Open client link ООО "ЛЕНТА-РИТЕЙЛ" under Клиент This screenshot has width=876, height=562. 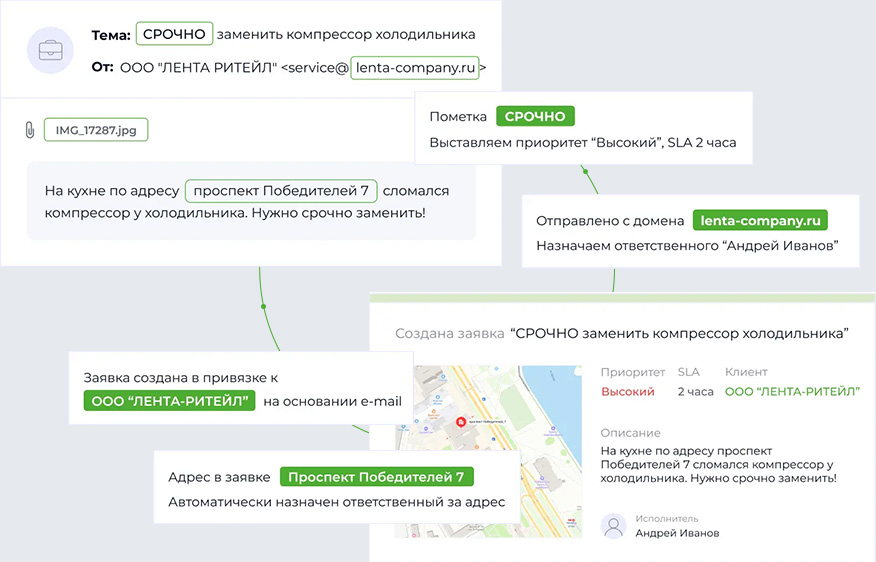click(792, 392)
